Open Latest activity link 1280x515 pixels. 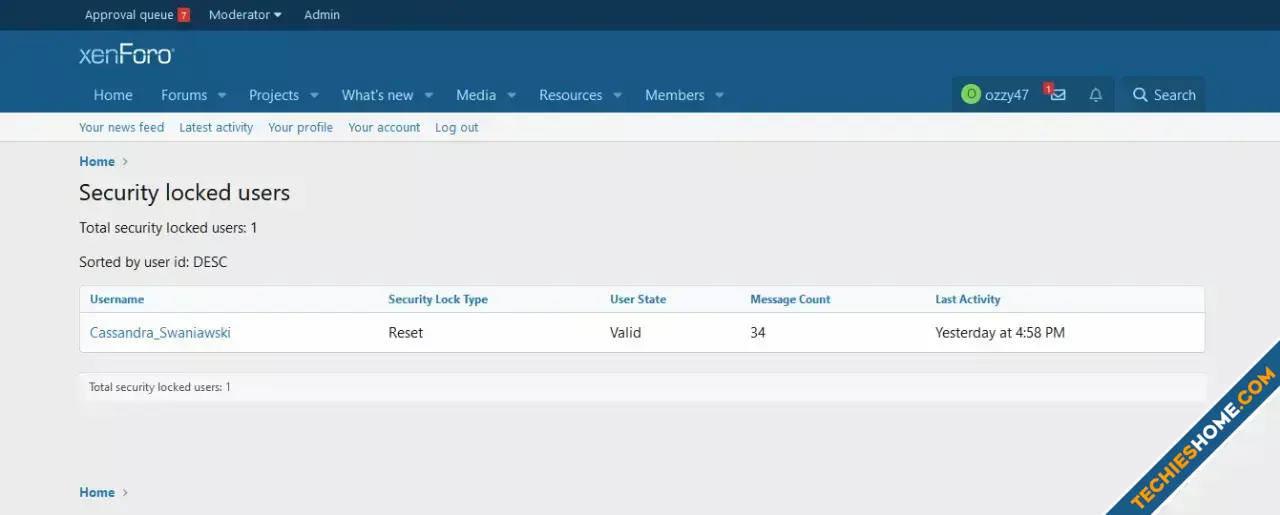tap(216, 127)
